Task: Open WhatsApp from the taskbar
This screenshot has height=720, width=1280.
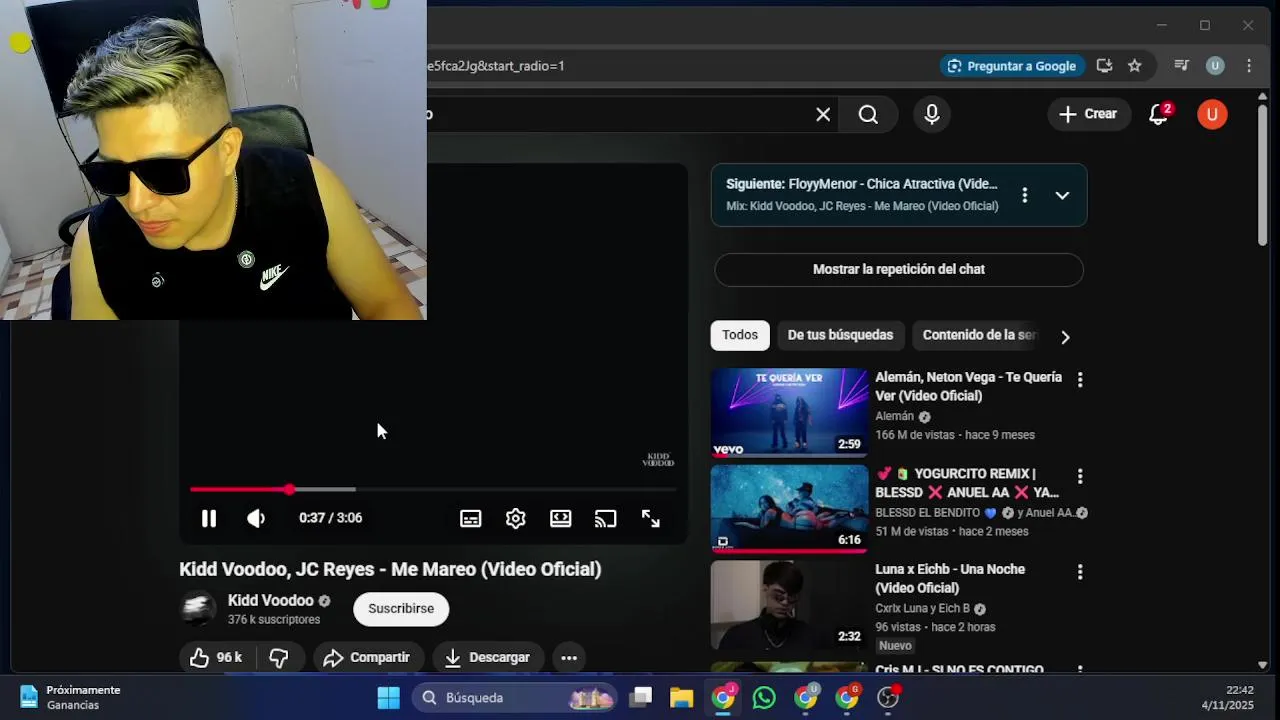Action: (x=764, y=698)
